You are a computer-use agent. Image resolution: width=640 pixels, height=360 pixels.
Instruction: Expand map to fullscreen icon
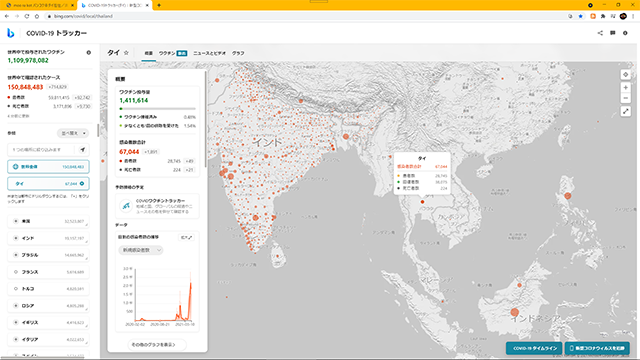click(x=626, y=111)
